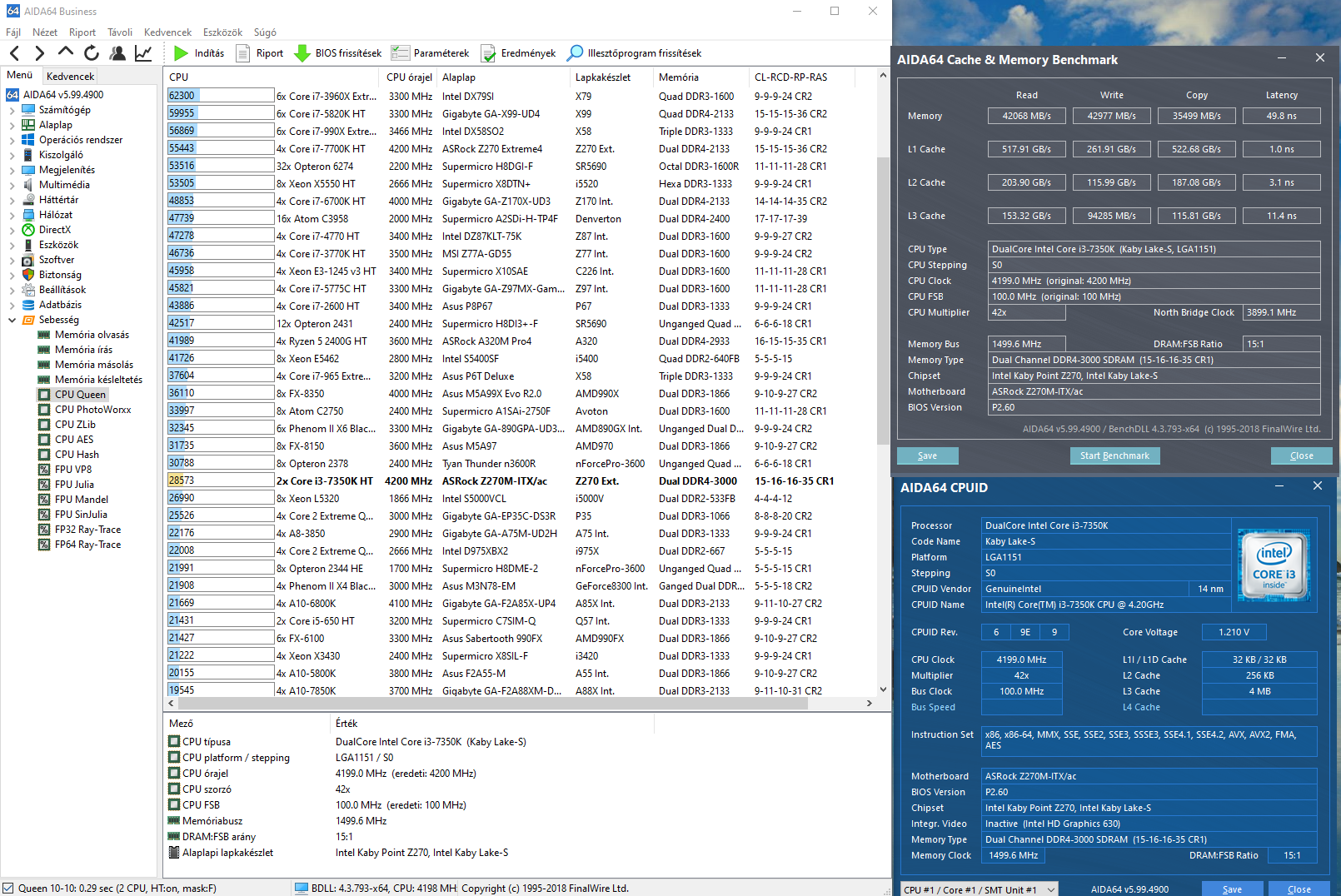Viewport: 1341px width, 896px height.
Task: Click the Memória column header
Action: coord(701,77)
